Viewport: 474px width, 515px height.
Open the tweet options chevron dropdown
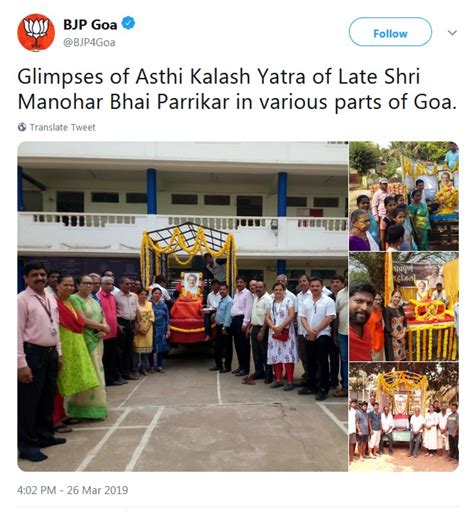point(452,33)
